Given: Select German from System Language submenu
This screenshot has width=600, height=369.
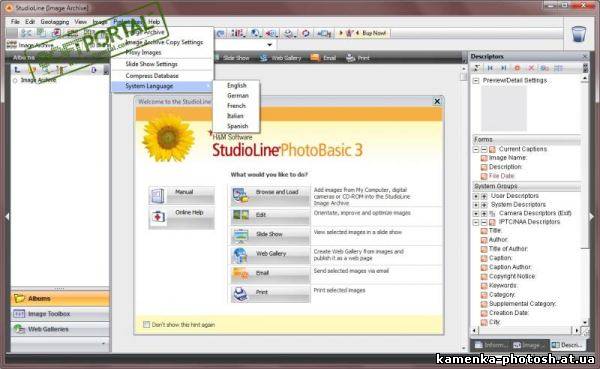Looking at the screenshot, I should [x=238, y=96].
